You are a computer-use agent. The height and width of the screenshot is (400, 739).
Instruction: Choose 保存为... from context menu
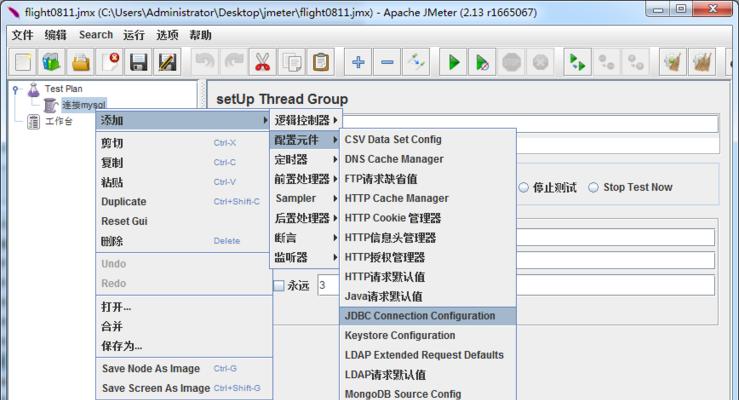point(183,346)
